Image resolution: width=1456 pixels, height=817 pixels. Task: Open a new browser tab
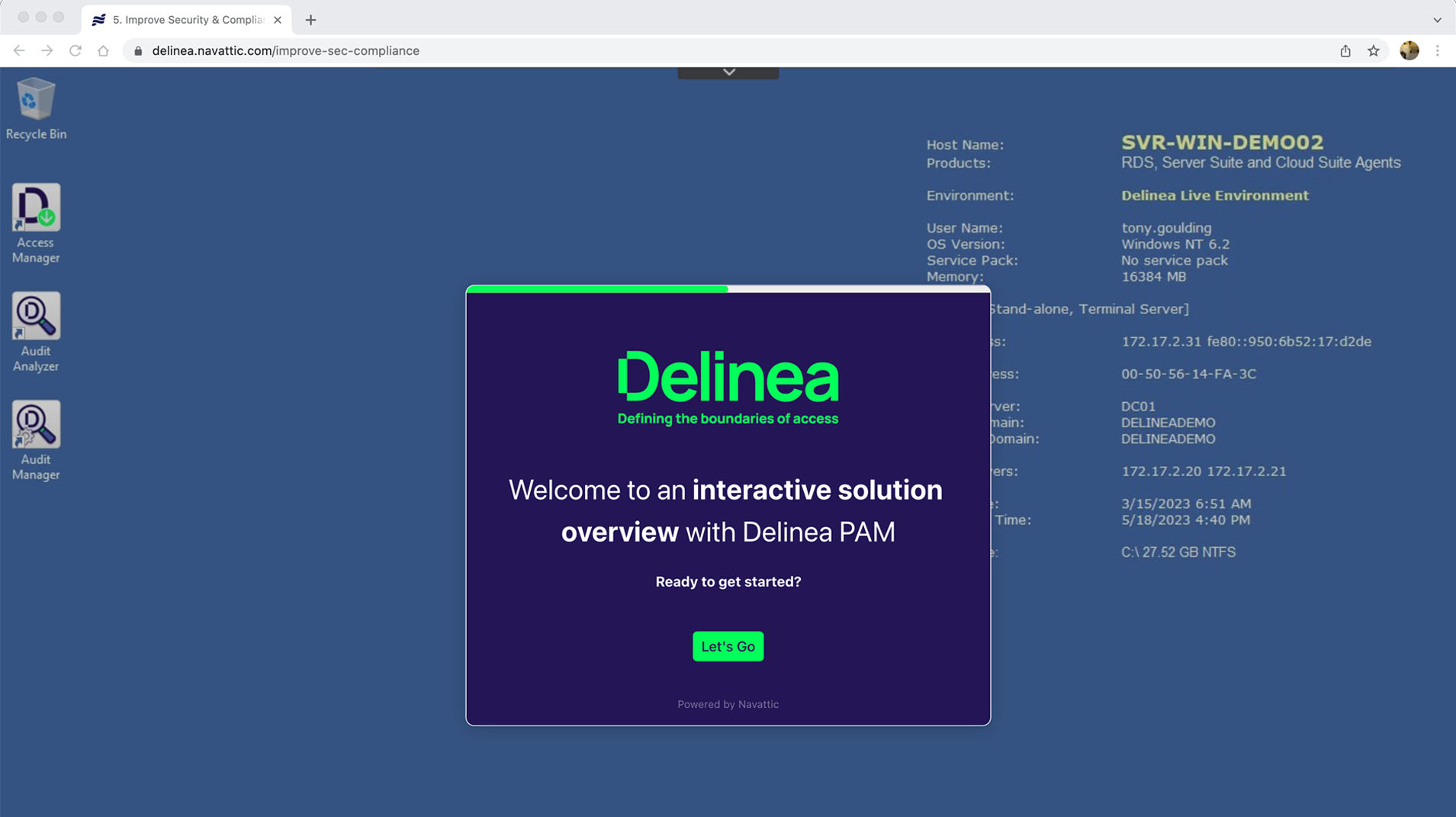[310, 20]
